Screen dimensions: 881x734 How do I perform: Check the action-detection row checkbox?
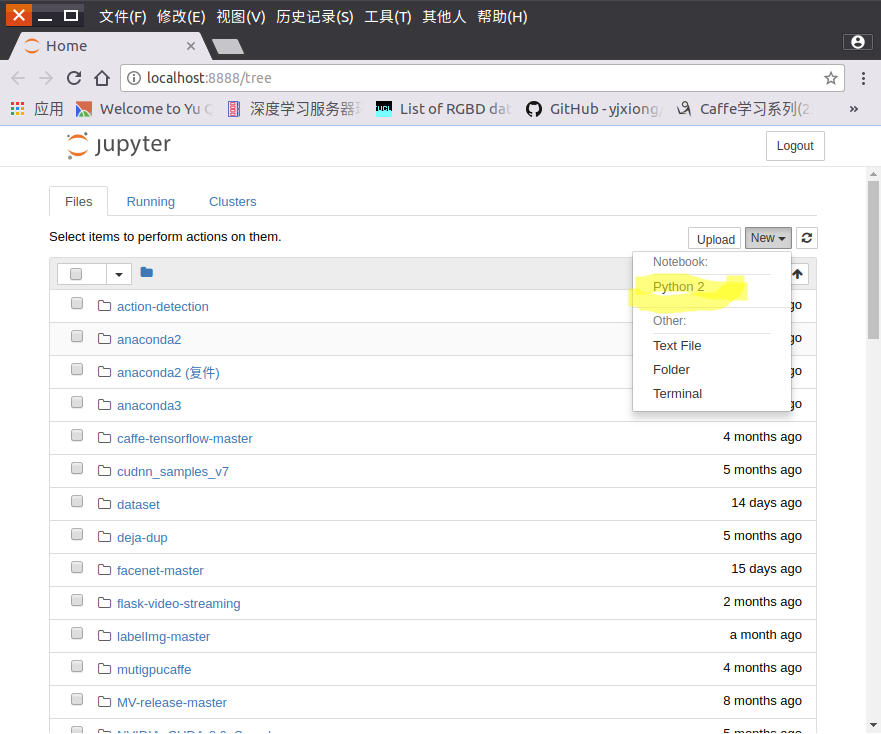pos(77,303)
